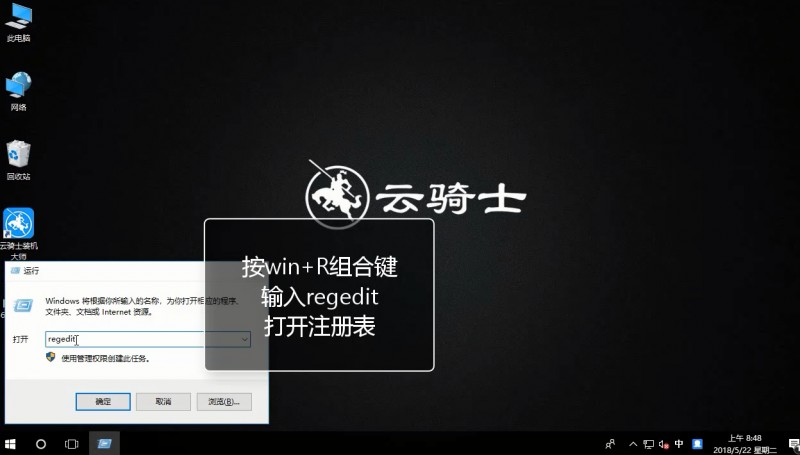Image resolution: width=800 pixels, height=455 pixels.
Task: Switch the 中 input method indicator
Action: pos(679,444)
